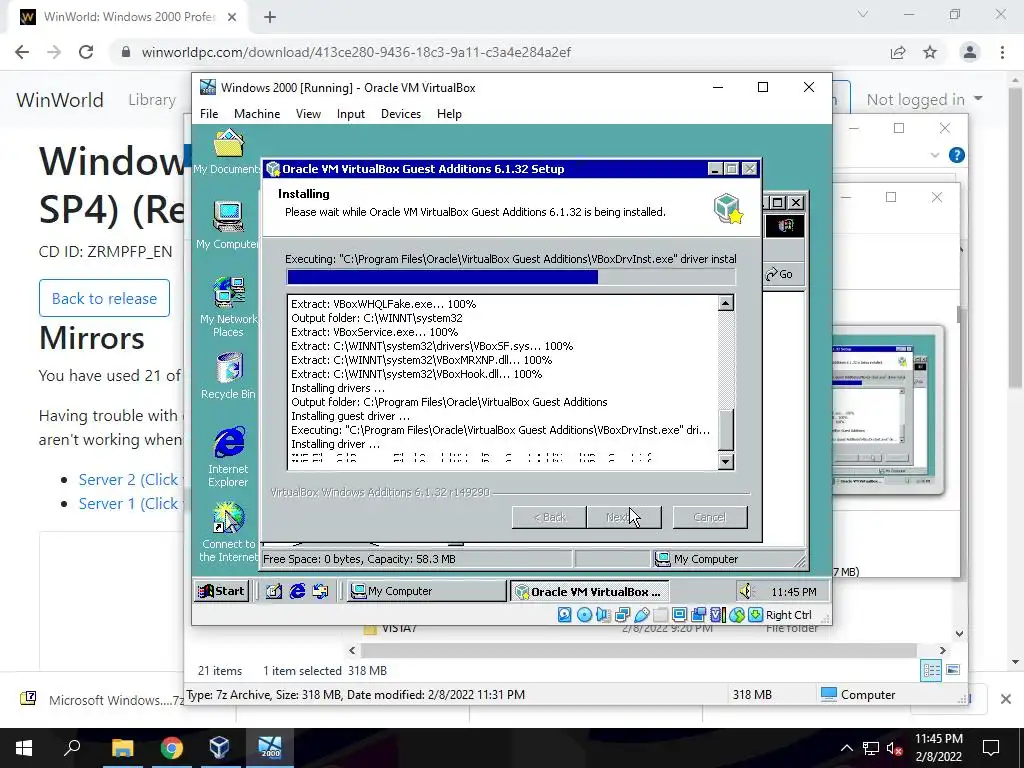This screenshot has width=1024, height=768.
Task: Click the audio indicator in VirtualBox status bar
Action: tap(603, 615)
